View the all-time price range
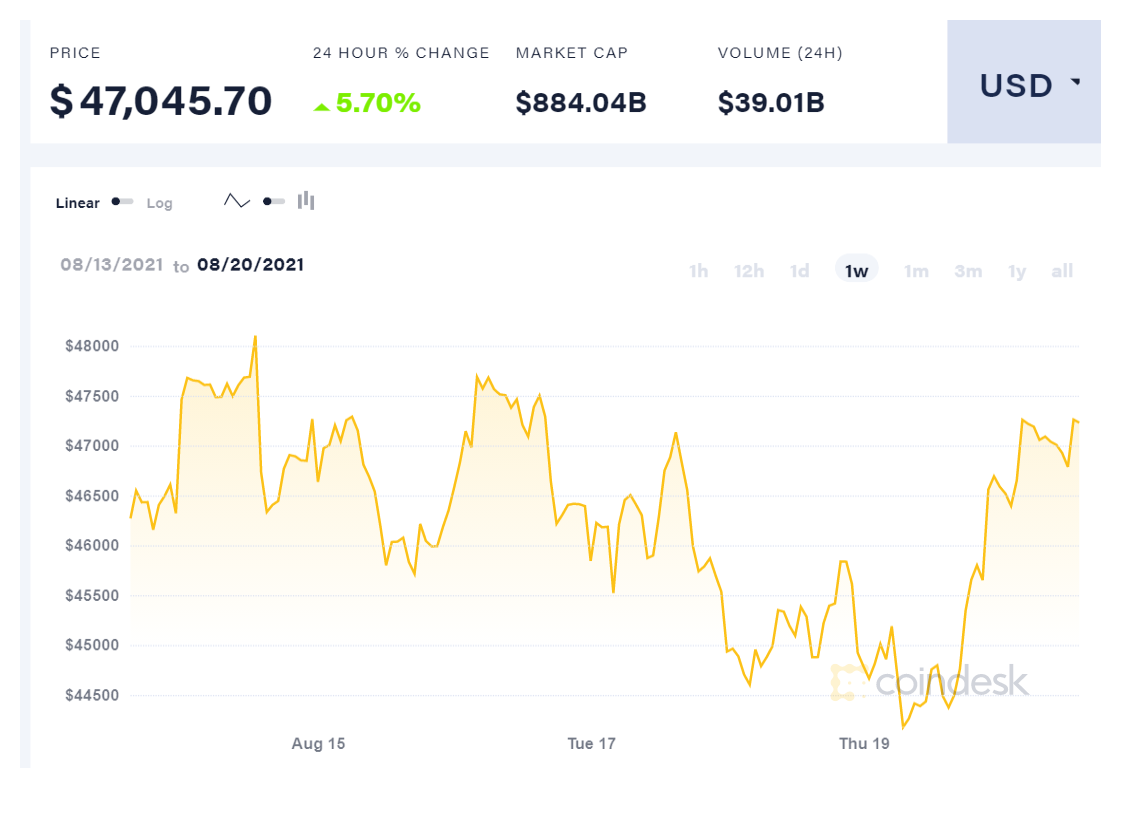Image resolution: width=1121 pixels, height=828 pixels. click(x=1062, y=271)
